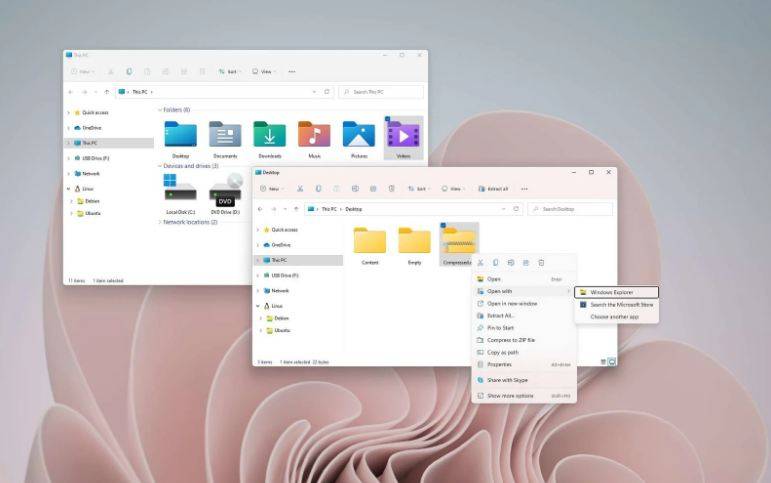The height and width of the screenshot is (483, 771).
Task: Open address bar history dropdown in Desktop window
Action: coord(504,209)
